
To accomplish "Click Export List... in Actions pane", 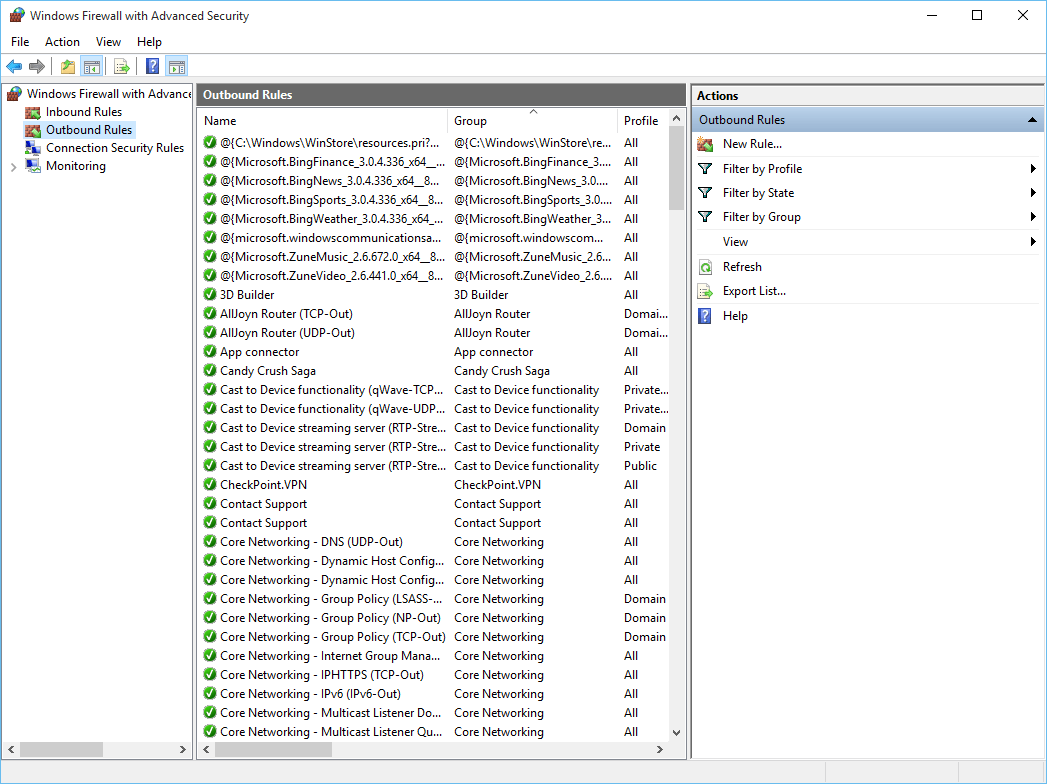I will (754, 291).
